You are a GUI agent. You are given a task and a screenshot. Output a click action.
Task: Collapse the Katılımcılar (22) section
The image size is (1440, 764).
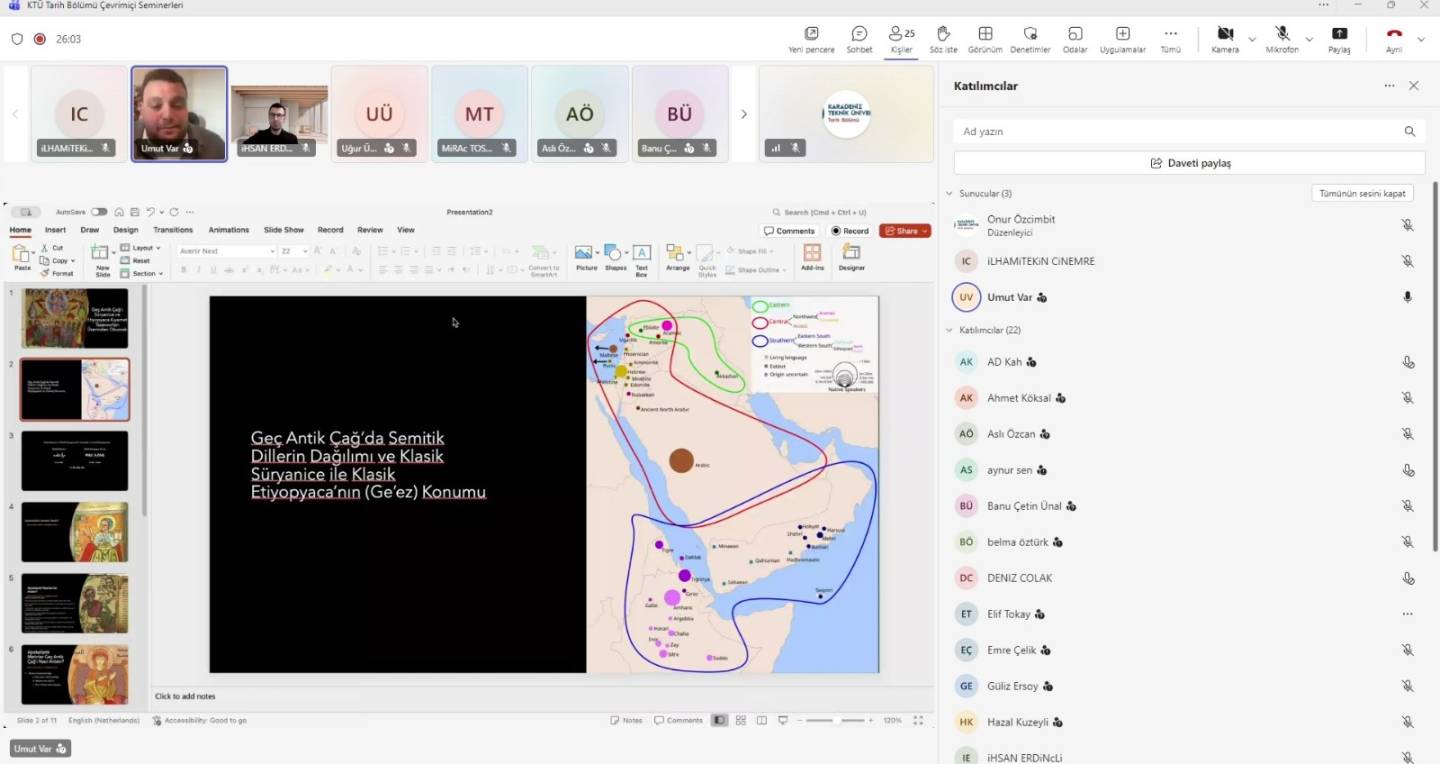[x=950, y=330]
